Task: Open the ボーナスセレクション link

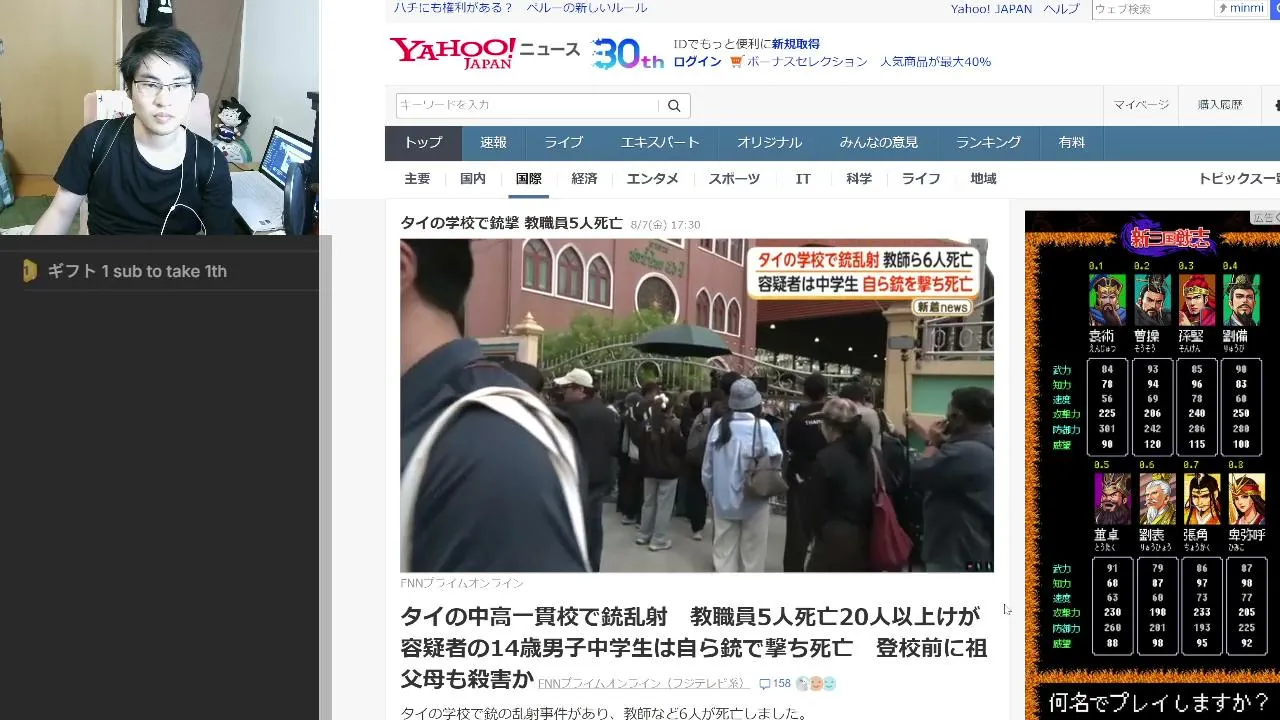Action: pyautogui.click(x=807, y=62)
